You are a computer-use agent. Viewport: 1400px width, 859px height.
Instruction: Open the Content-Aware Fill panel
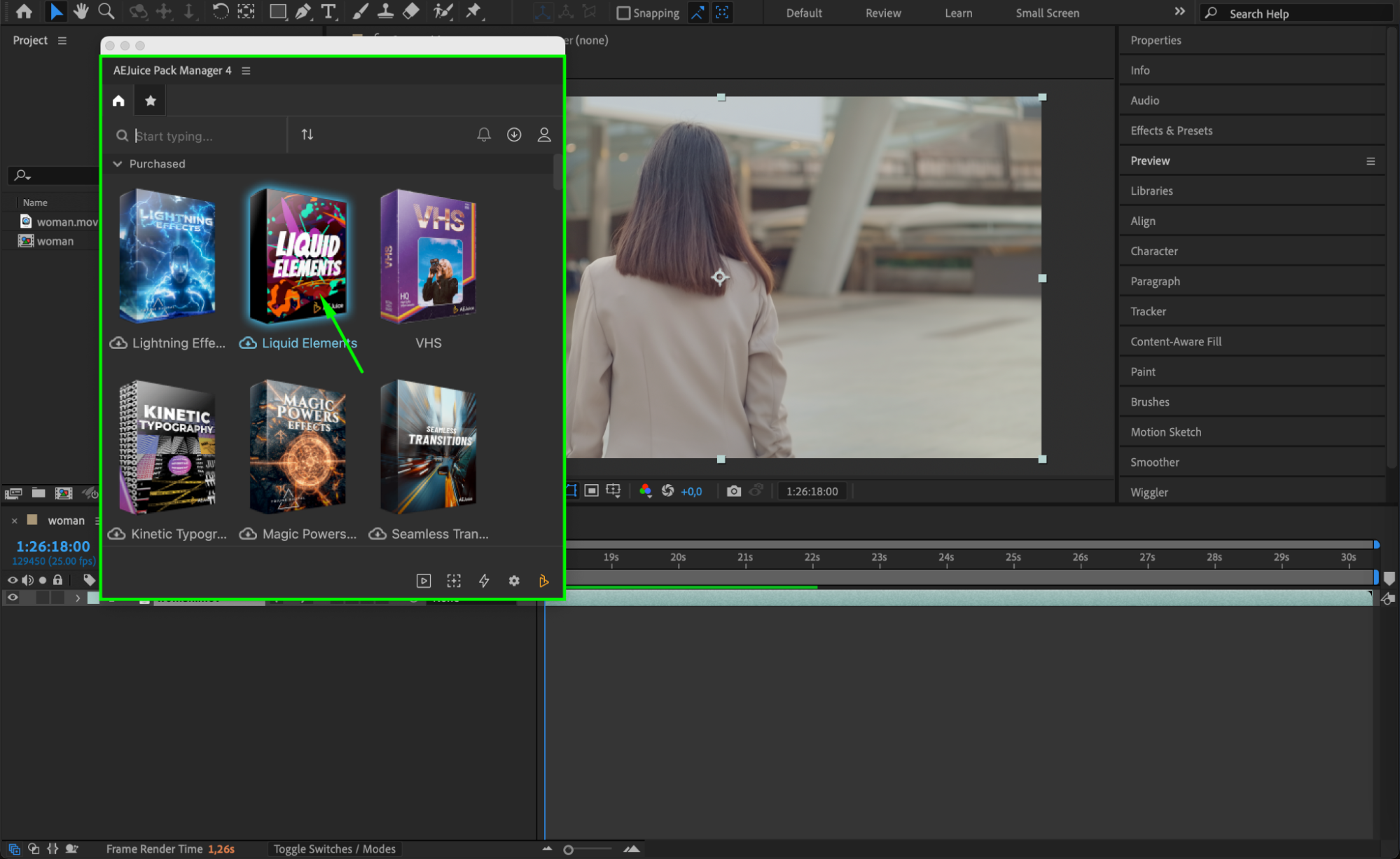pyautogui.click(x=1175, y=341)
